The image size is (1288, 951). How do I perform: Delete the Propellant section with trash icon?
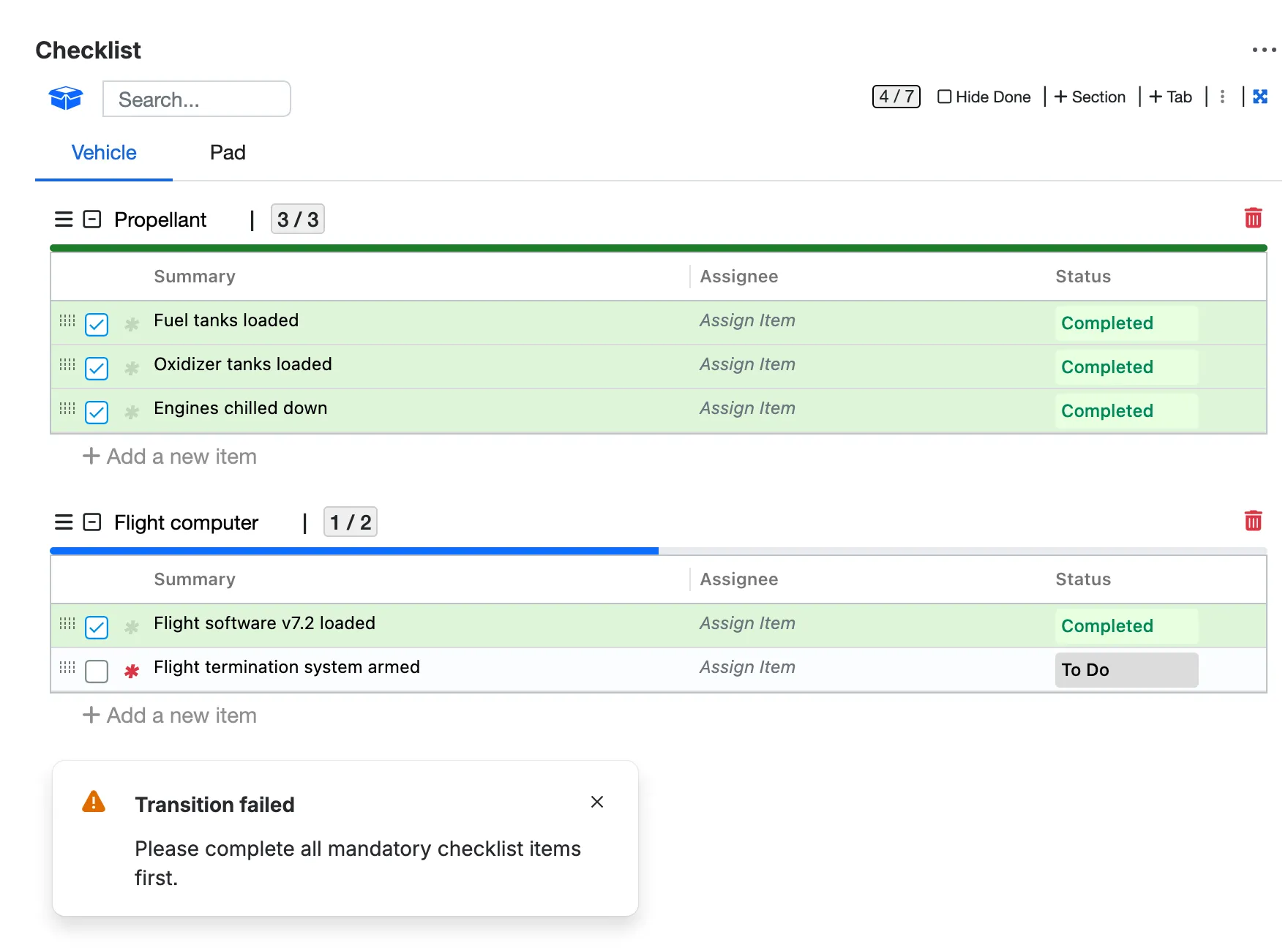(1253, 218)
